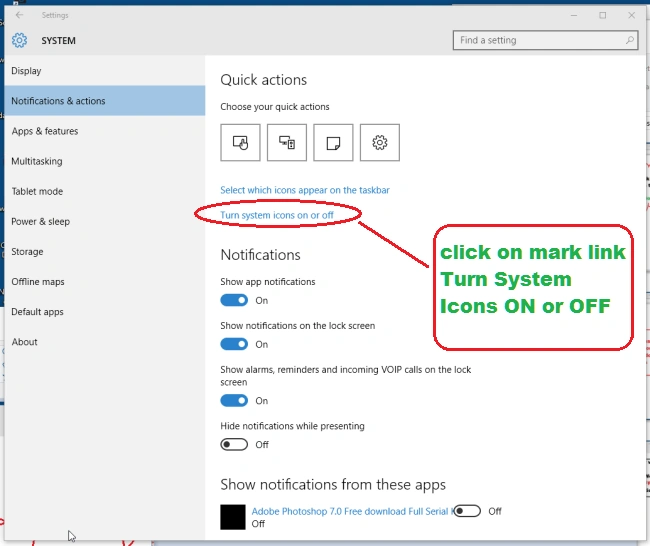The width and height of the screenshot is (650, 546).
Task: Click Turn system icons on or off link
Action: 276,215
